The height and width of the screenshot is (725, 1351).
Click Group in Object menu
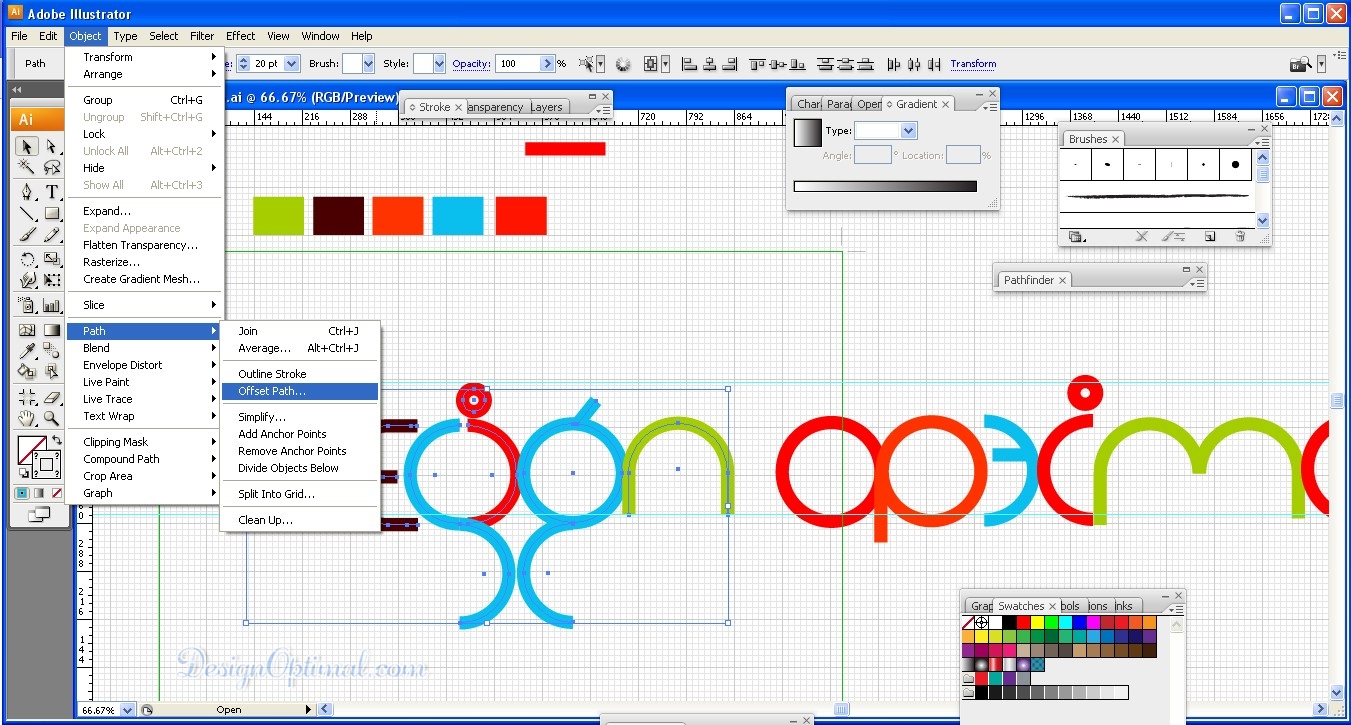coord(145,100)
